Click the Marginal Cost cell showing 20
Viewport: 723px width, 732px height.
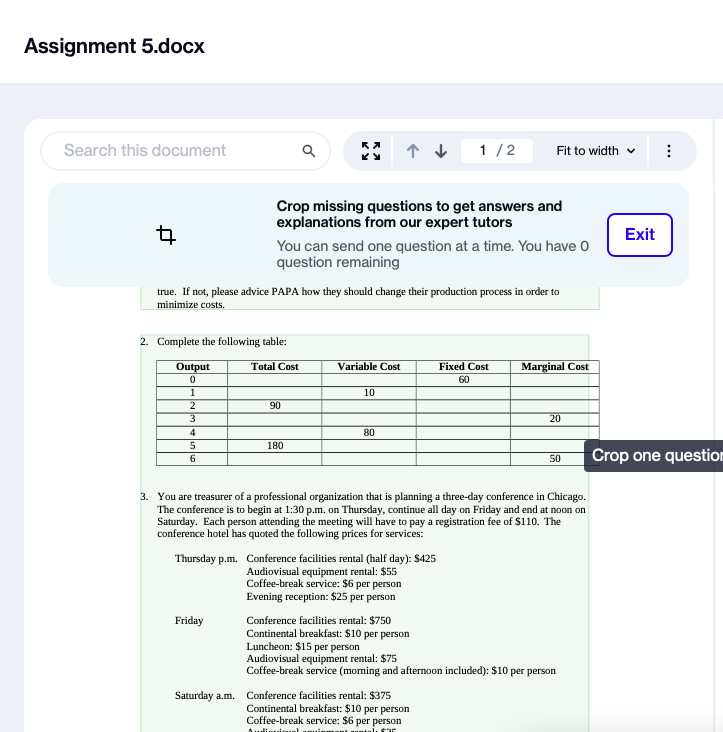click(555, 419)
